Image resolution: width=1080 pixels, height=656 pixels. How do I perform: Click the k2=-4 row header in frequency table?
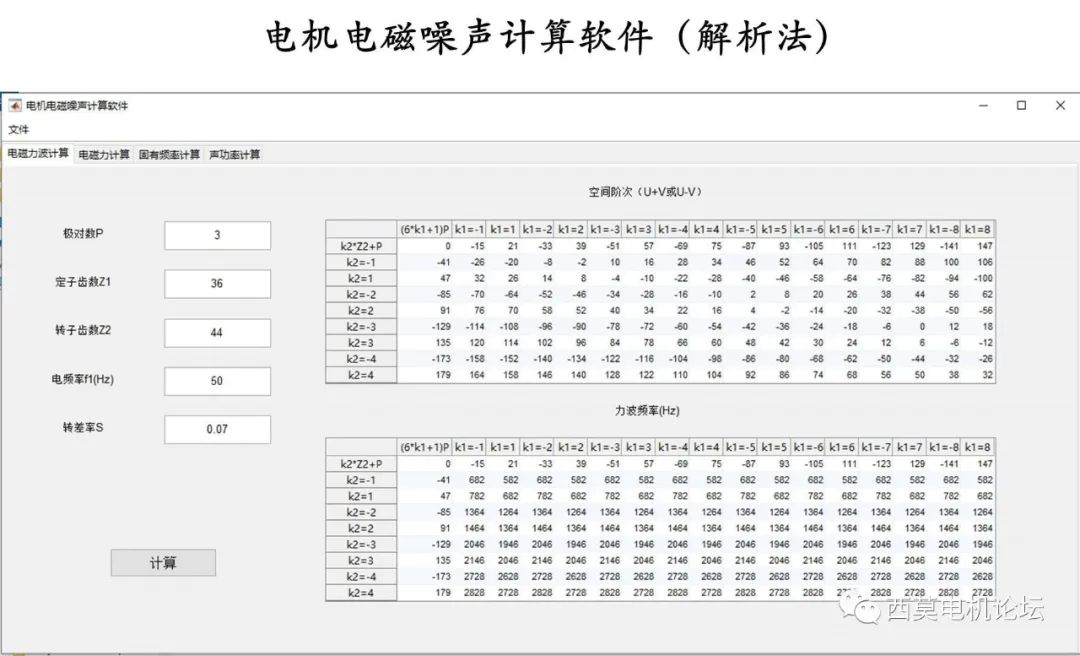[x=363, y=575]
